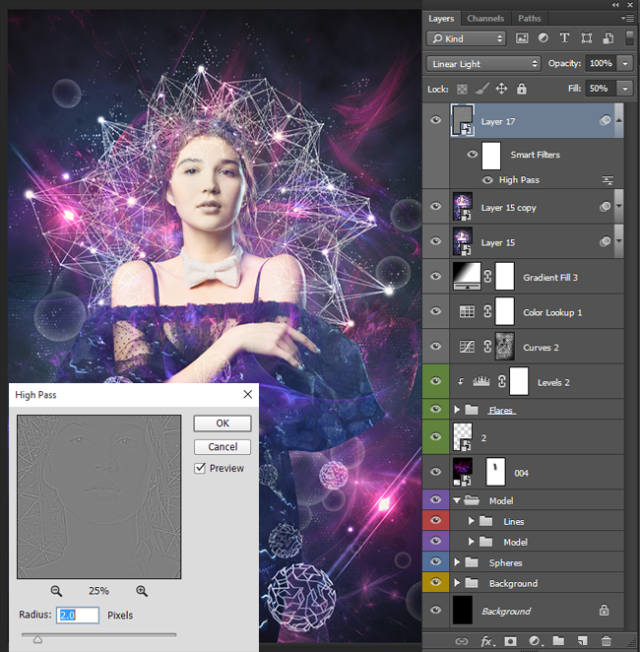Zoom in the High Pass preview
The height and width of the screenshot is (652, 640).
tap(142, 591)
